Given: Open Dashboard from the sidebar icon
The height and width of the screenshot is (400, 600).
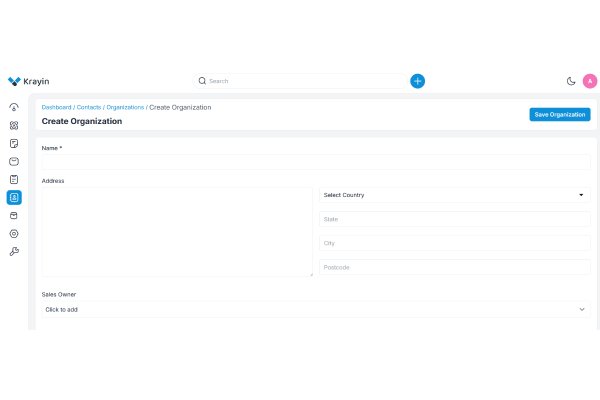Looking at the screenshot, I should pyautogui.click(x=14, y=107).
